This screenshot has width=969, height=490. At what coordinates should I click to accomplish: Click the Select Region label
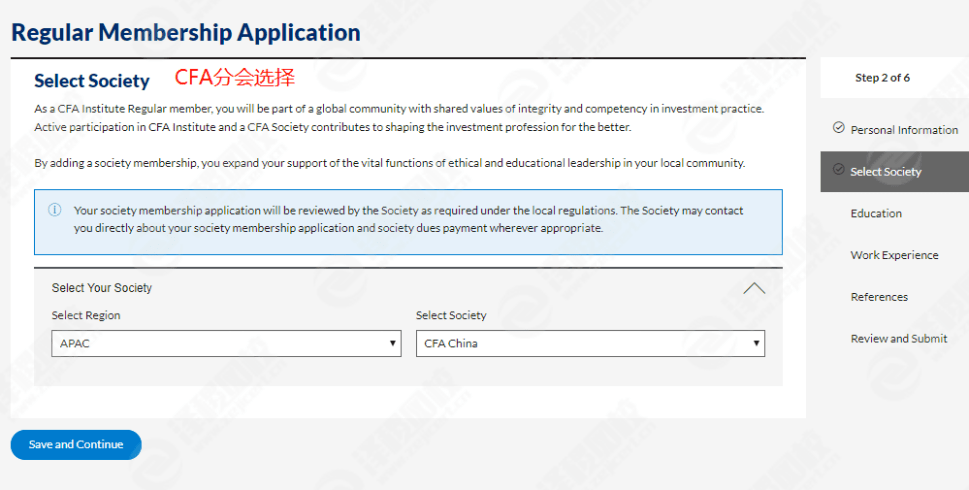tap(86, 315)
